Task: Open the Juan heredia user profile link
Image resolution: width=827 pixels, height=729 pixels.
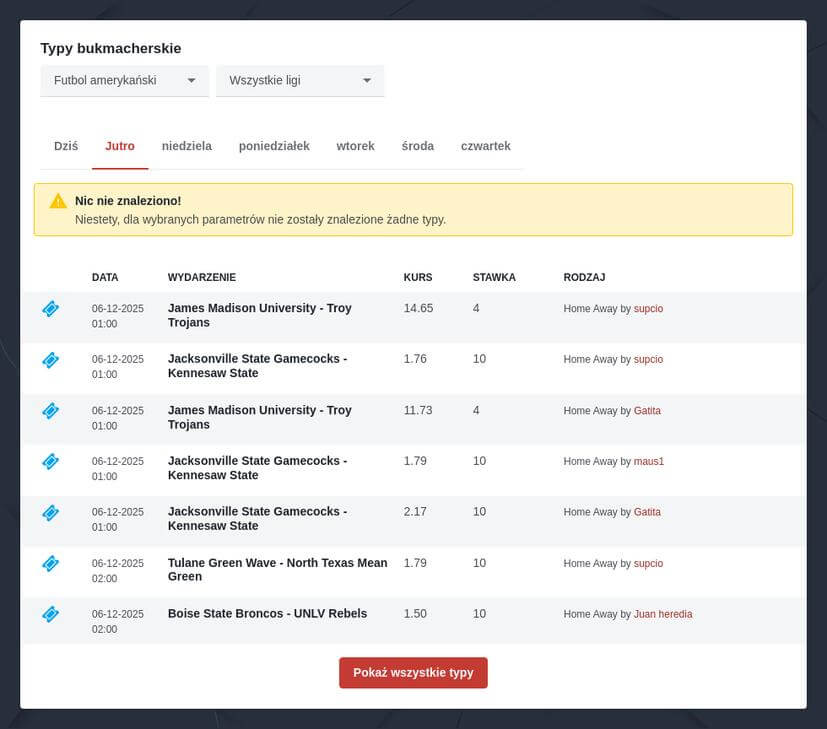Action: tap(663, 614)
